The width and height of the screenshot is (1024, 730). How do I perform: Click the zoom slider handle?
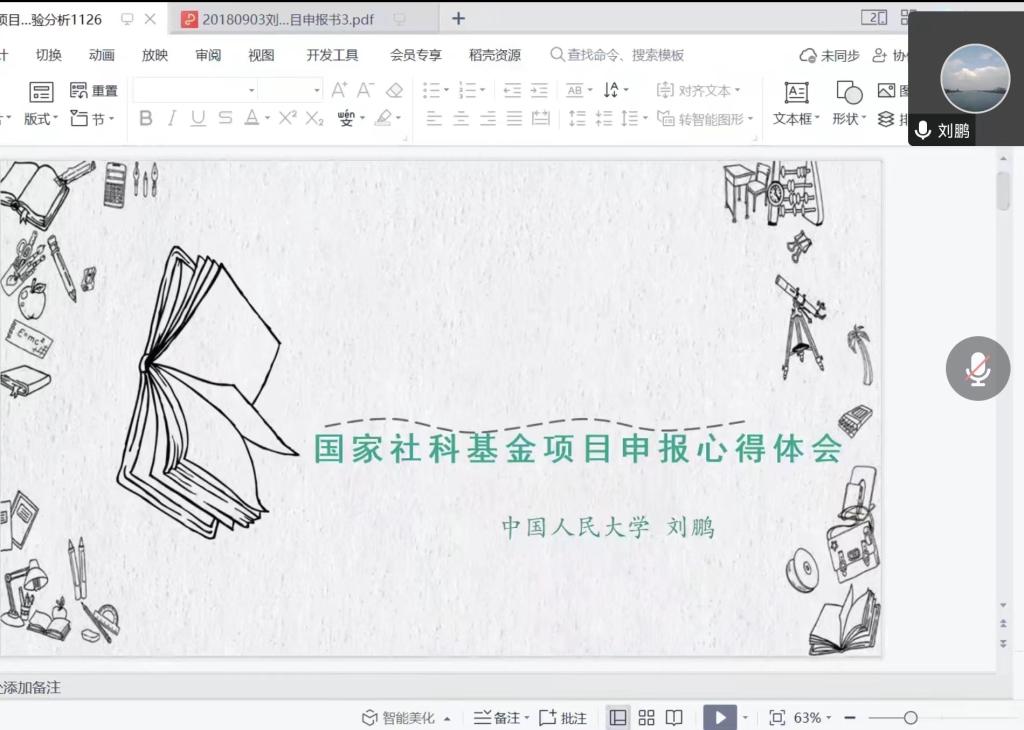(910, 717)
